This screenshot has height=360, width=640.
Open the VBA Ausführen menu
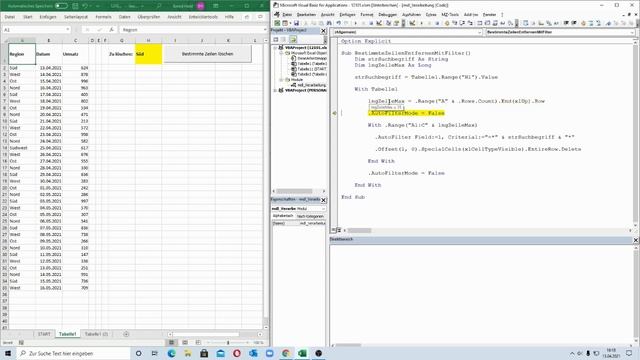(x=411, y=14)
